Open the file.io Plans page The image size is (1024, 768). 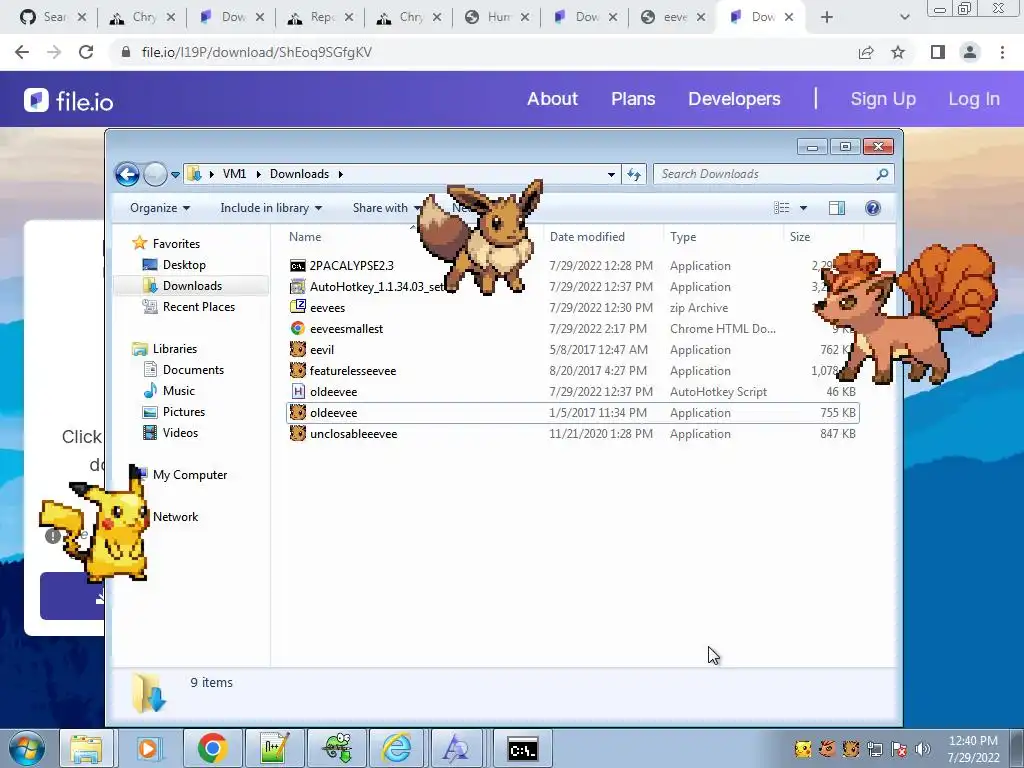pyautogui.click(x=633, y=99)
